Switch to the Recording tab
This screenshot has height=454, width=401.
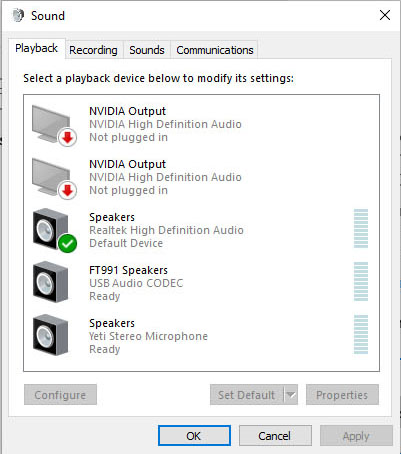(x=93, y=50)
